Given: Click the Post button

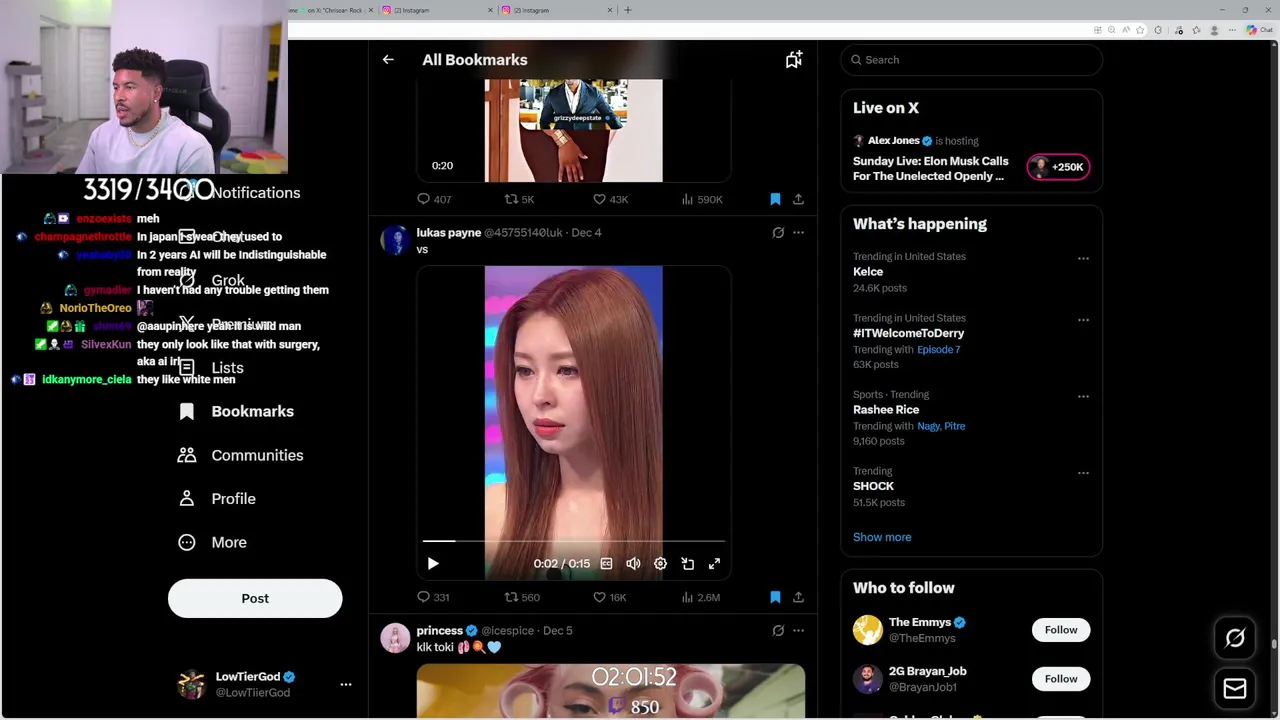Looking at the screenshot, I should pyautogui.click(x=255, y=598).
